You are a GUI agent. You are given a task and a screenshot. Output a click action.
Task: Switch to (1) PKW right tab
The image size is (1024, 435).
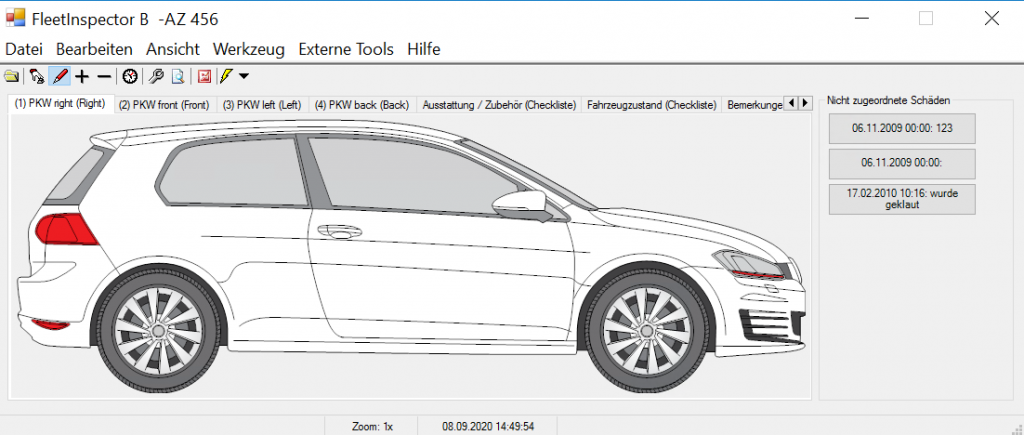[60, 104]
